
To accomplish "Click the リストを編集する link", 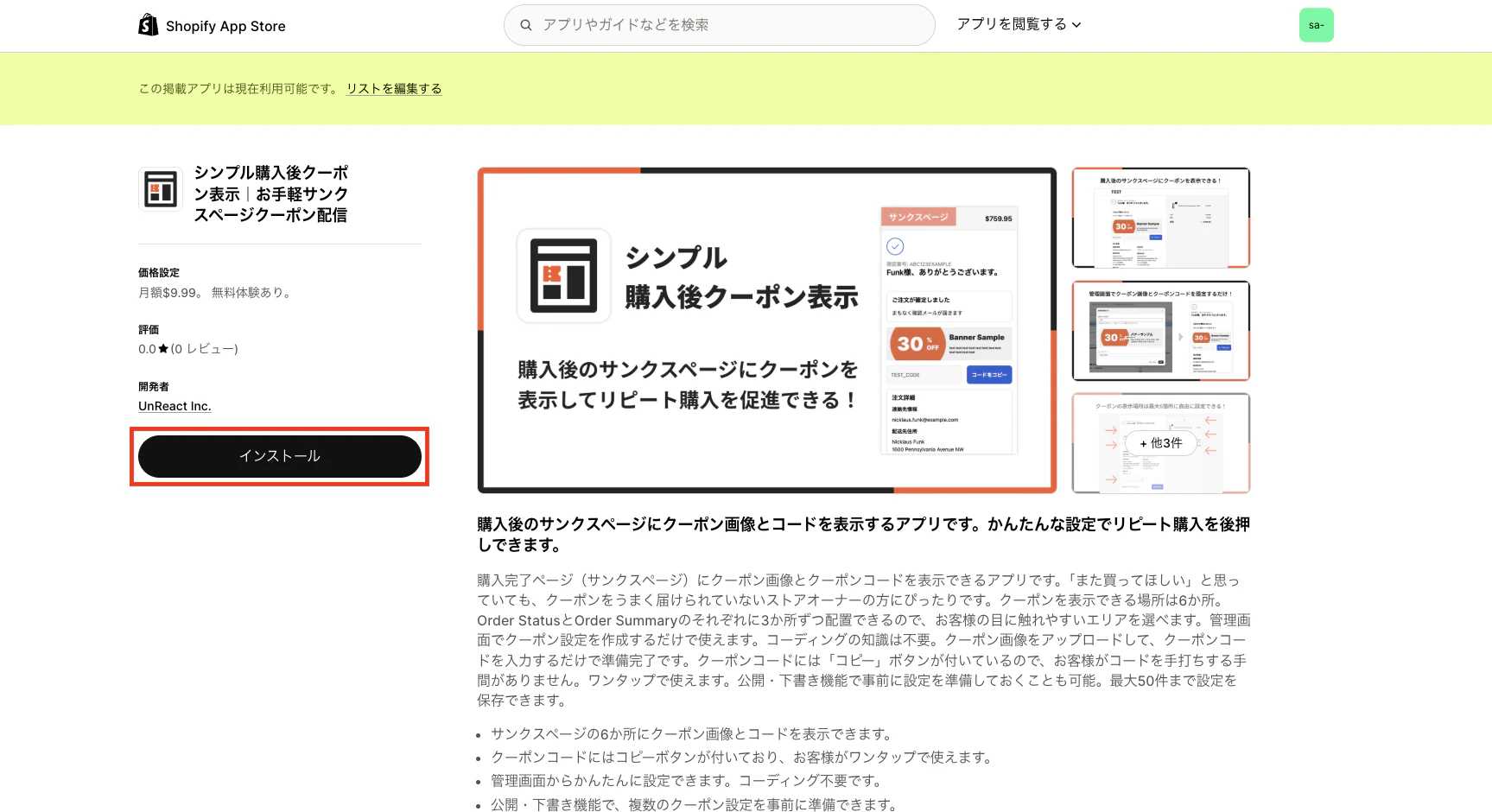I will click(394, 88).
